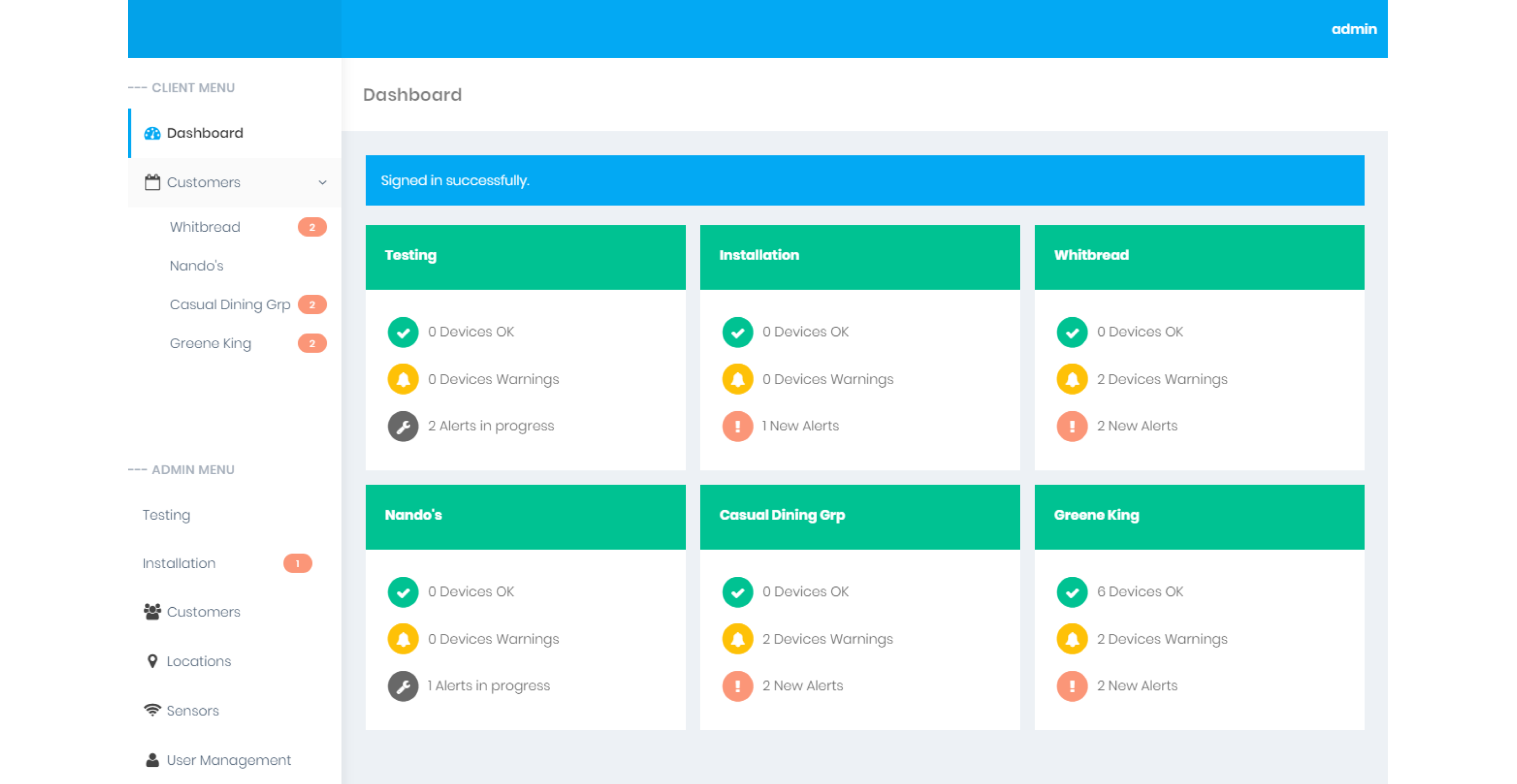Screen dimensions: 1517x784
Task: Click '0 Devices OK' in Testing card
Action: pos(471,332)
